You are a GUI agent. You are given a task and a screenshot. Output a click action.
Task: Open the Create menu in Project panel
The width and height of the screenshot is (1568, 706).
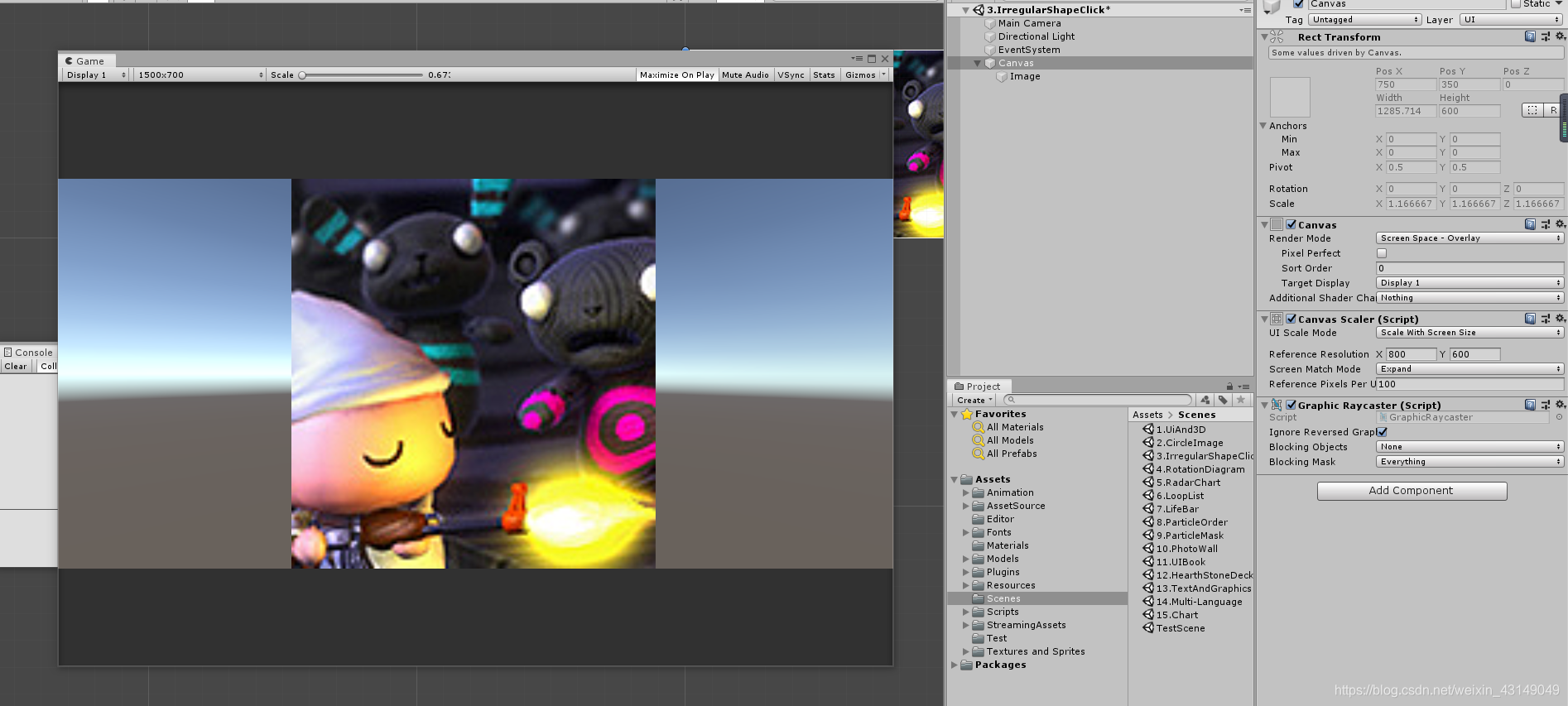(x=974, y=400)
